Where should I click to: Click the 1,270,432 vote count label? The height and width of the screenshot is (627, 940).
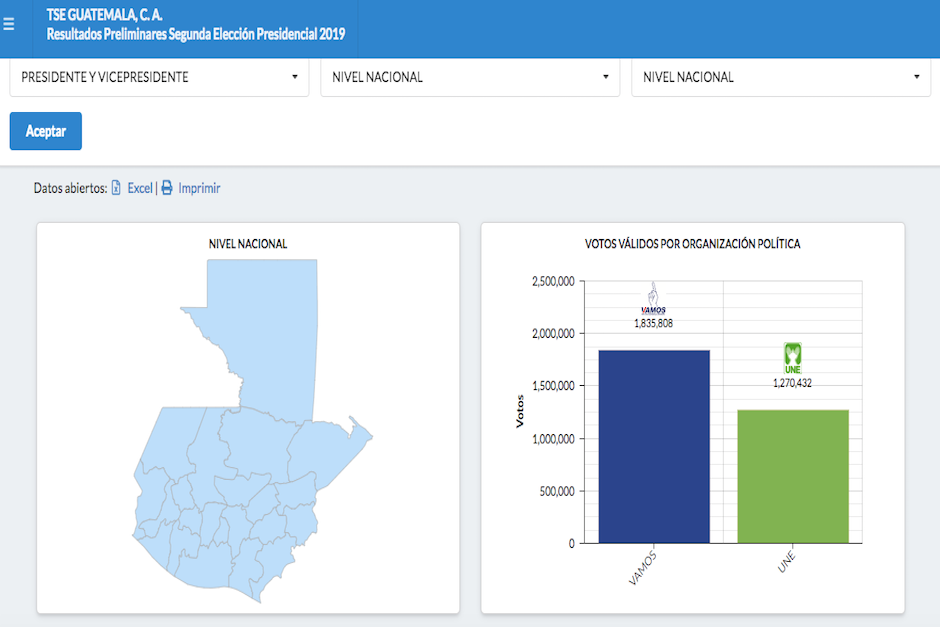[x=792, y=382]
